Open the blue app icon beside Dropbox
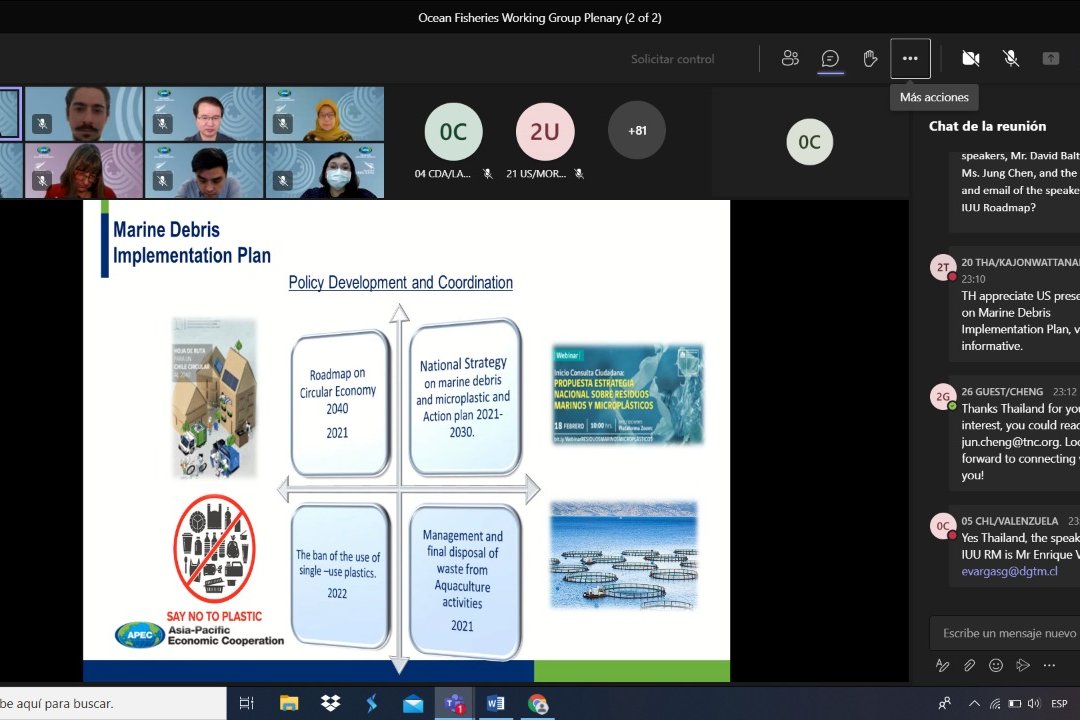1080x720 pixels. pos(372,703)
